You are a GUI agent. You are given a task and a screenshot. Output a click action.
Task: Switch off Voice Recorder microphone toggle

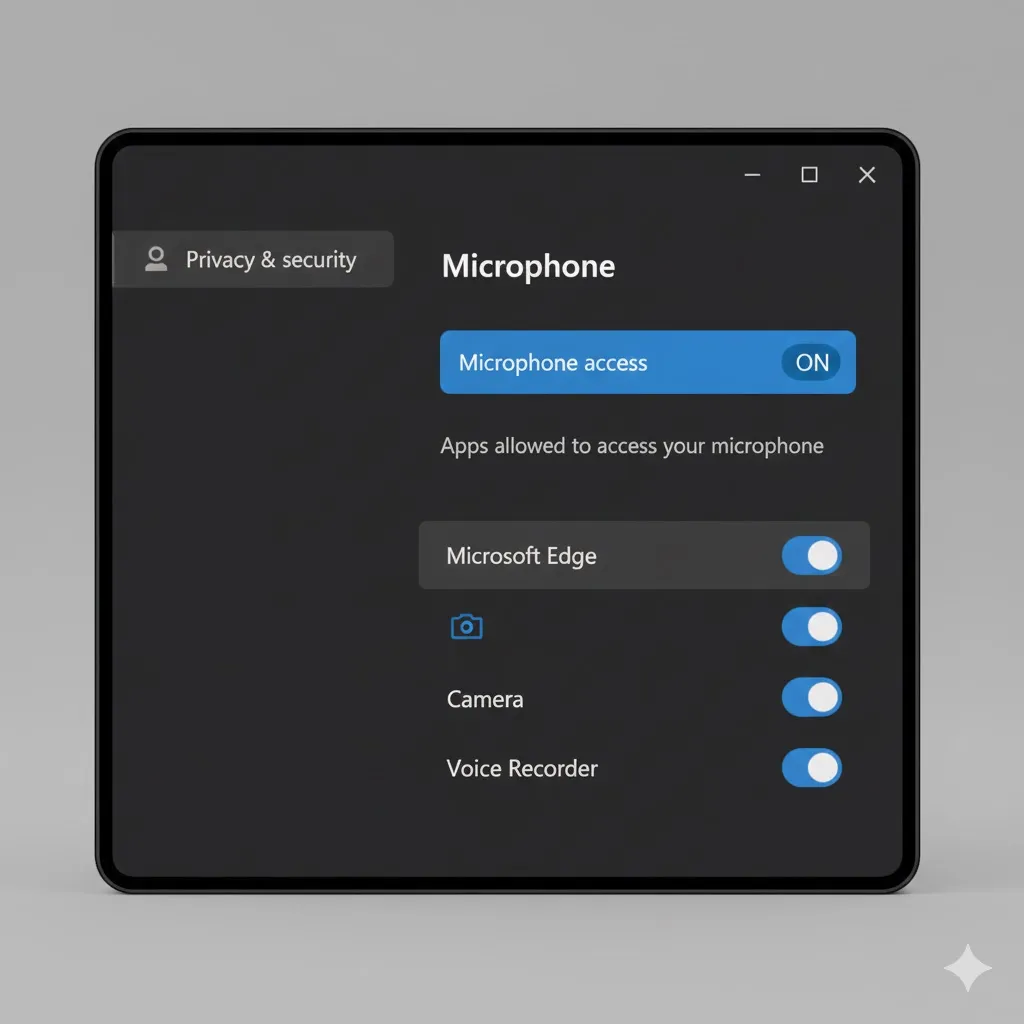(x=811, y=768)
